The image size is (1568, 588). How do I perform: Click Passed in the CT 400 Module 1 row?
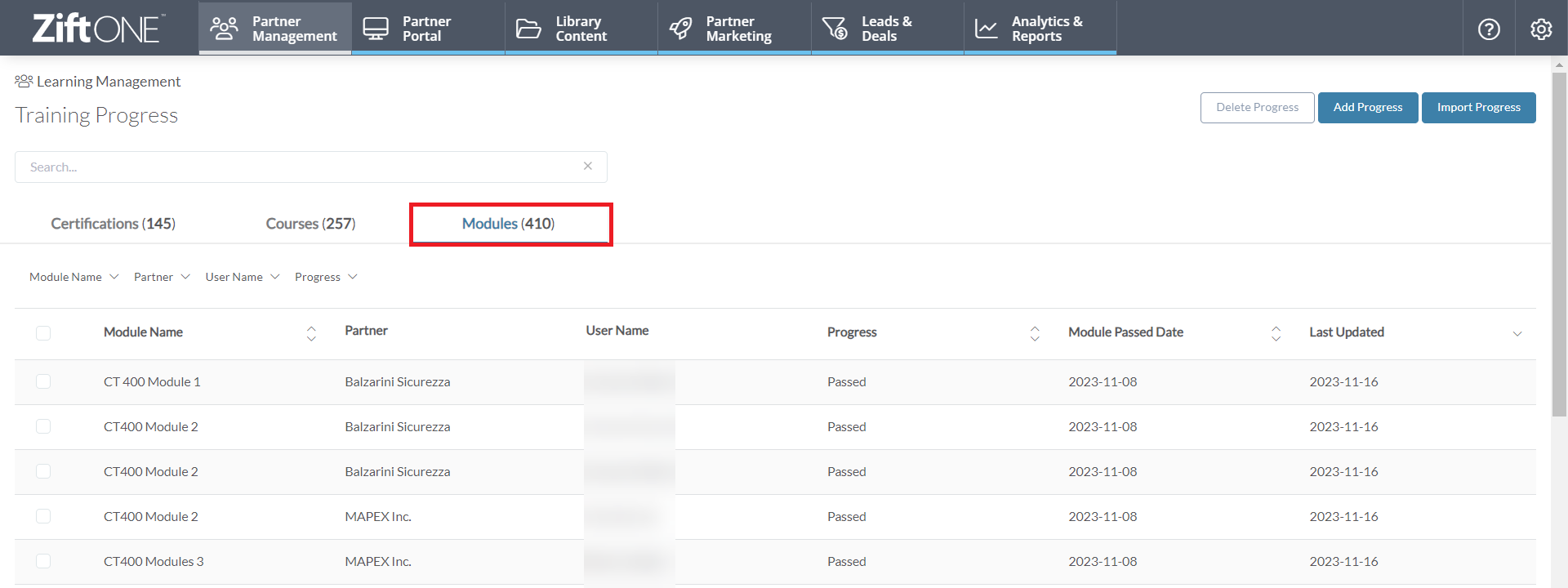click(x=847, y=382)
